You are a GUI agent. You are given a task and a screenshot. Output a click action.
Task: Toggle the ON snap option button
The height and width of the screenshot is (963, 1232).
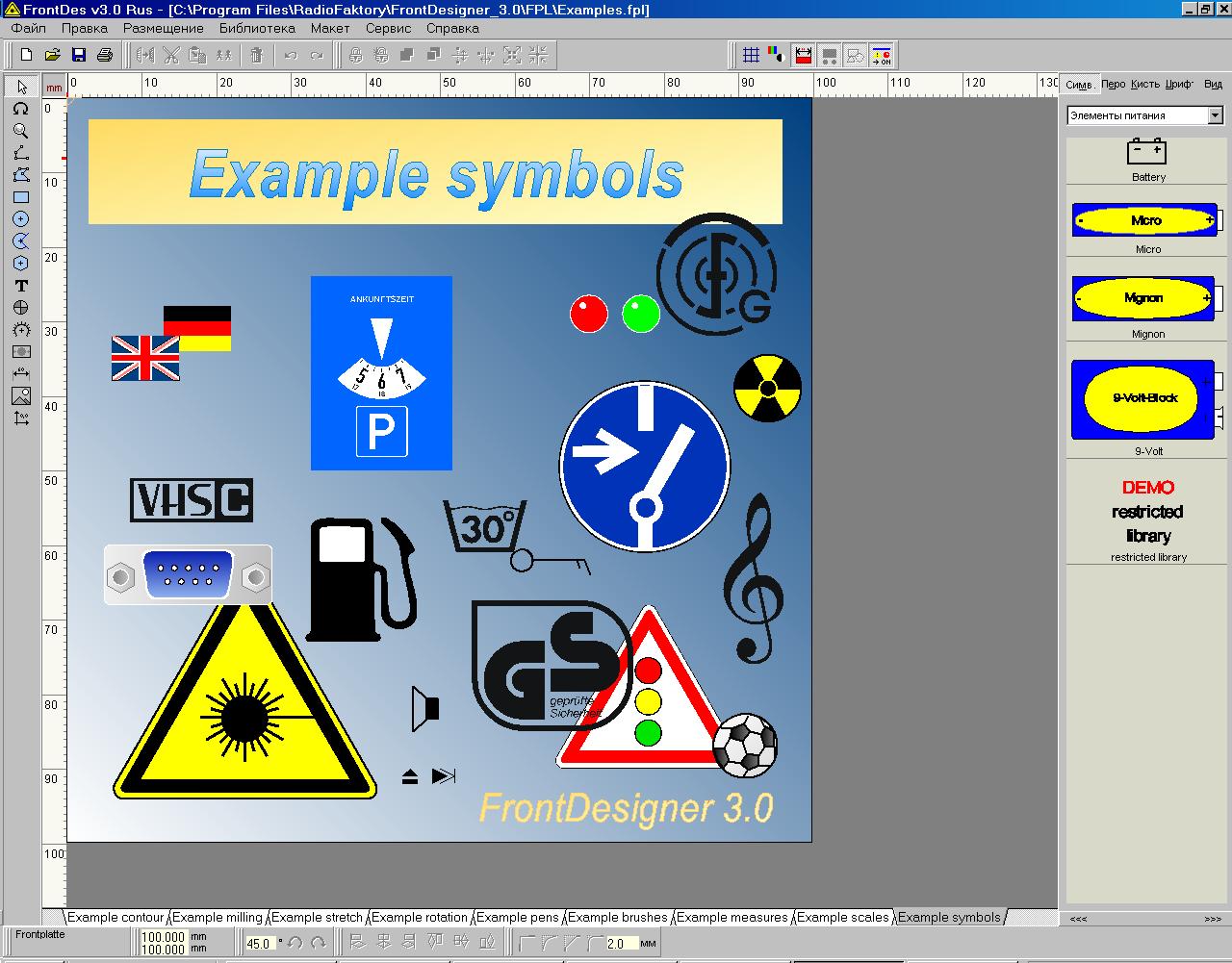881,56
